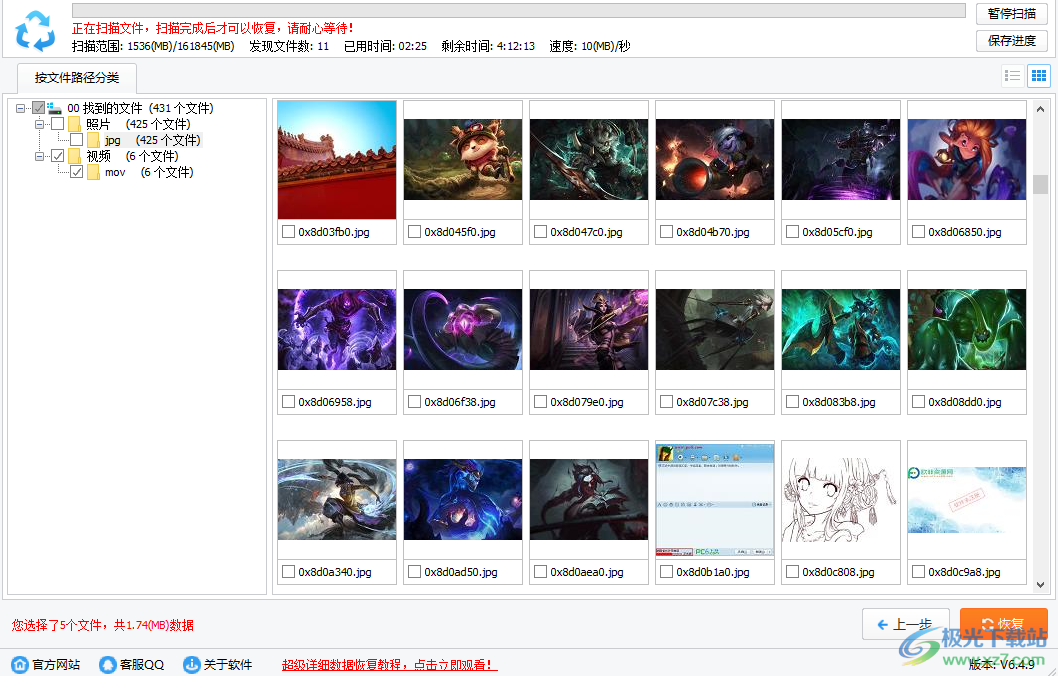Select the jpg (425 个文件) tree row

click(x=152, y=140)
